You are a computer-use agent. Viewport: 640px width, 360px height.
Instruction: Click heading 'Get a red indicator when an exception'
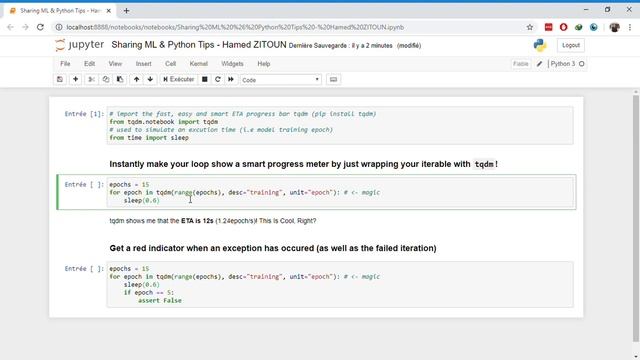coord(273,248)
